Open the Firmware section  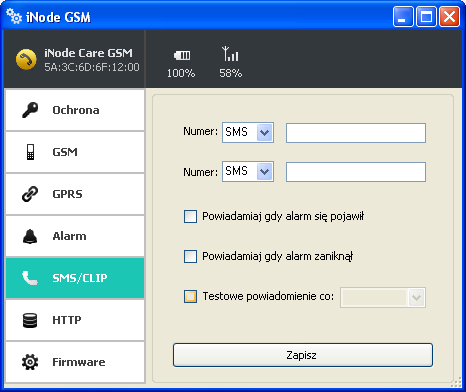75,362
